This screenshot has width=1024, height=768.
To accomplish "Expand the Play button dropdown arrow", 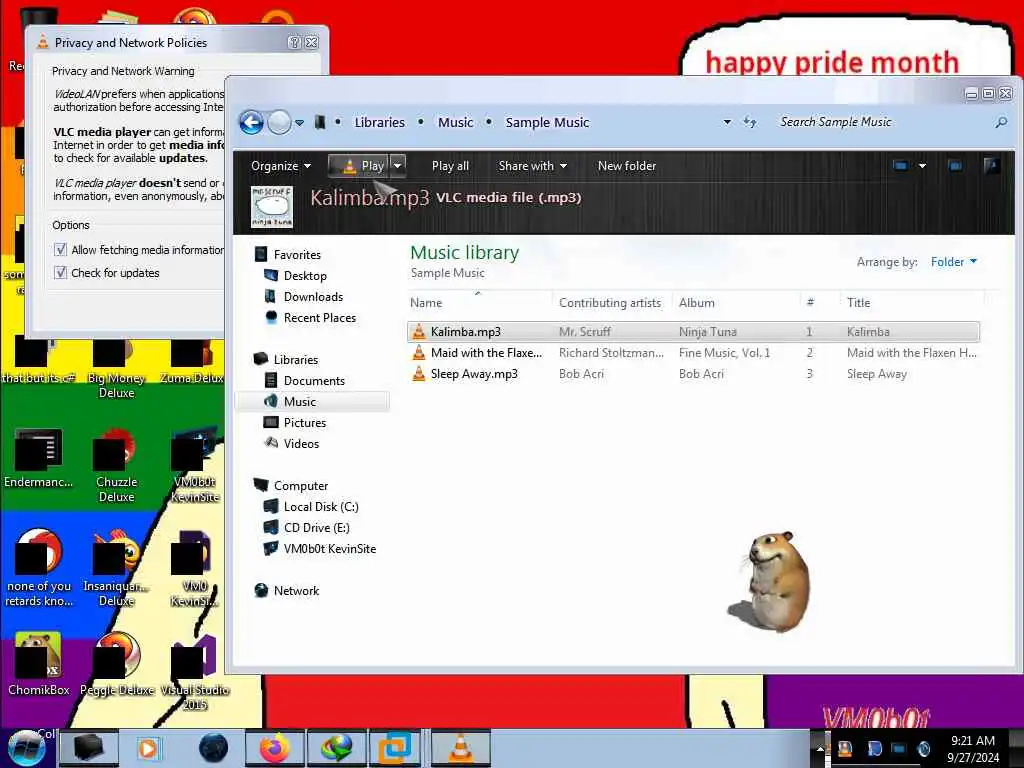I will (397, 166).
